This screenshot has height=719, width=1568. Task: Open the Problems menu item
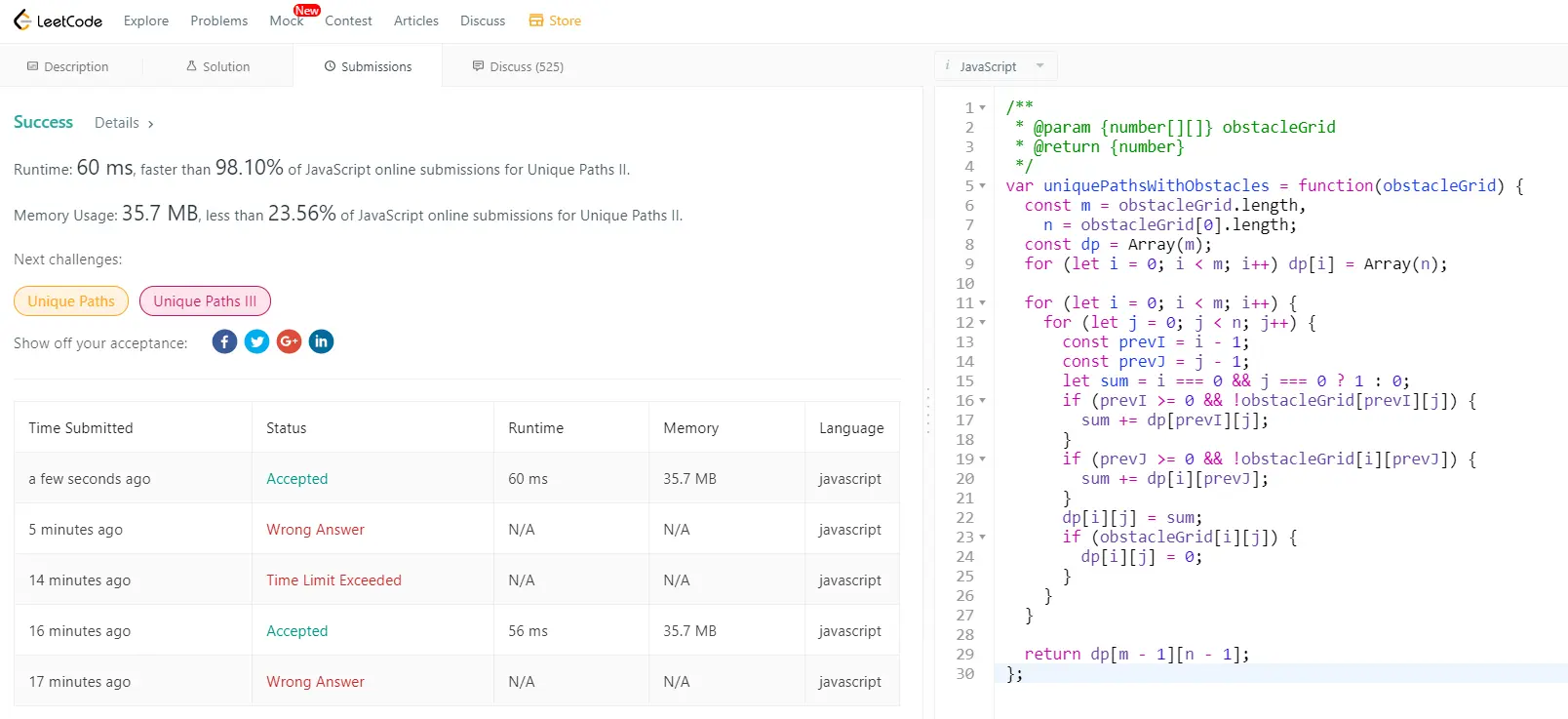[218, 20]
